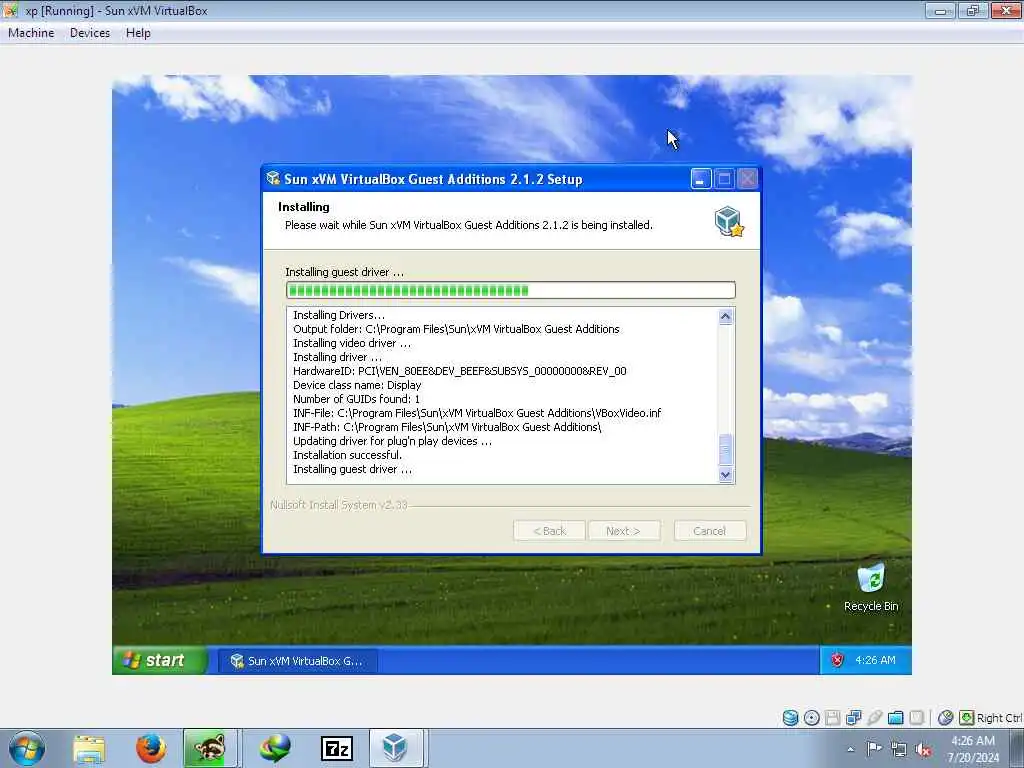The width and height of the screenshot is (1024, 768).
Task: Click the muted volume tray icon
Action: 923,749
